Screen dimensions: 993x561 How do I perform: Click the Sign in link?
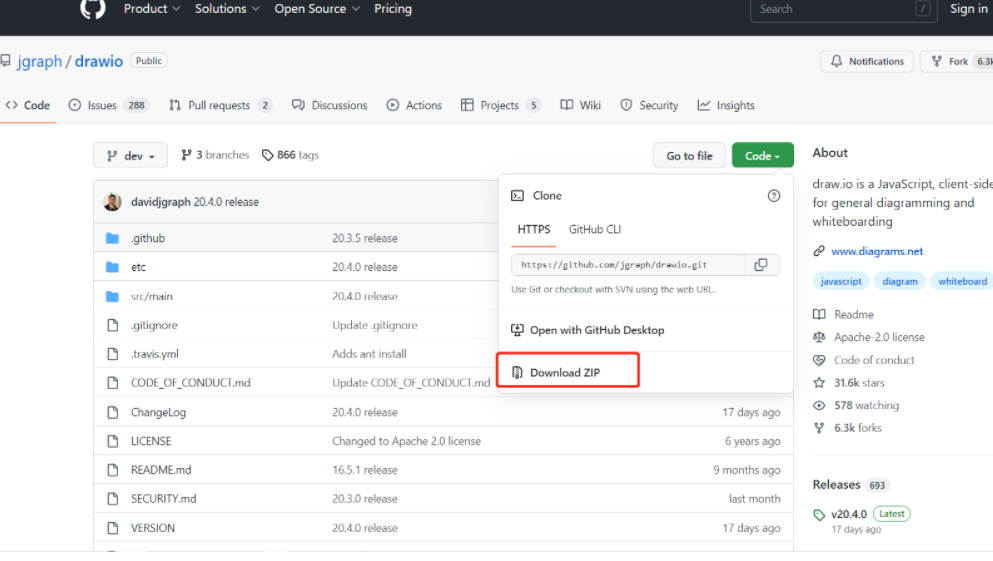(x=968, y=9)
